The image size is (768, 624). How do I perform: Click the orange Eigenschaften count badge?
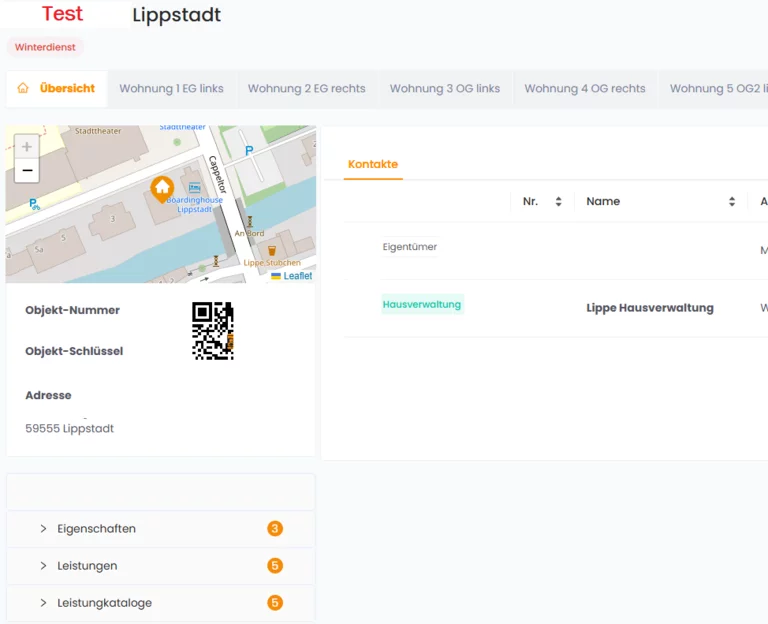click(275, 529)
